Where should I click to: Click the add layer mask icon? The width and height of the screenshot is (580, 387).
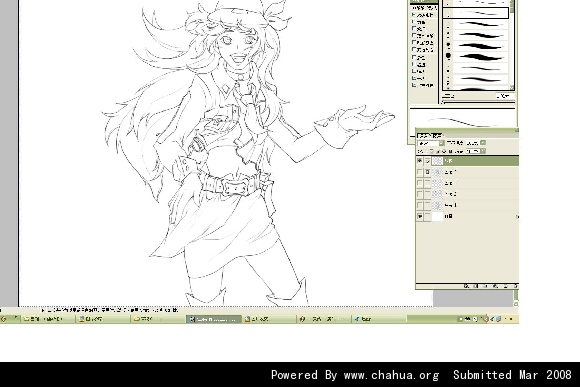tap(476, 286)
